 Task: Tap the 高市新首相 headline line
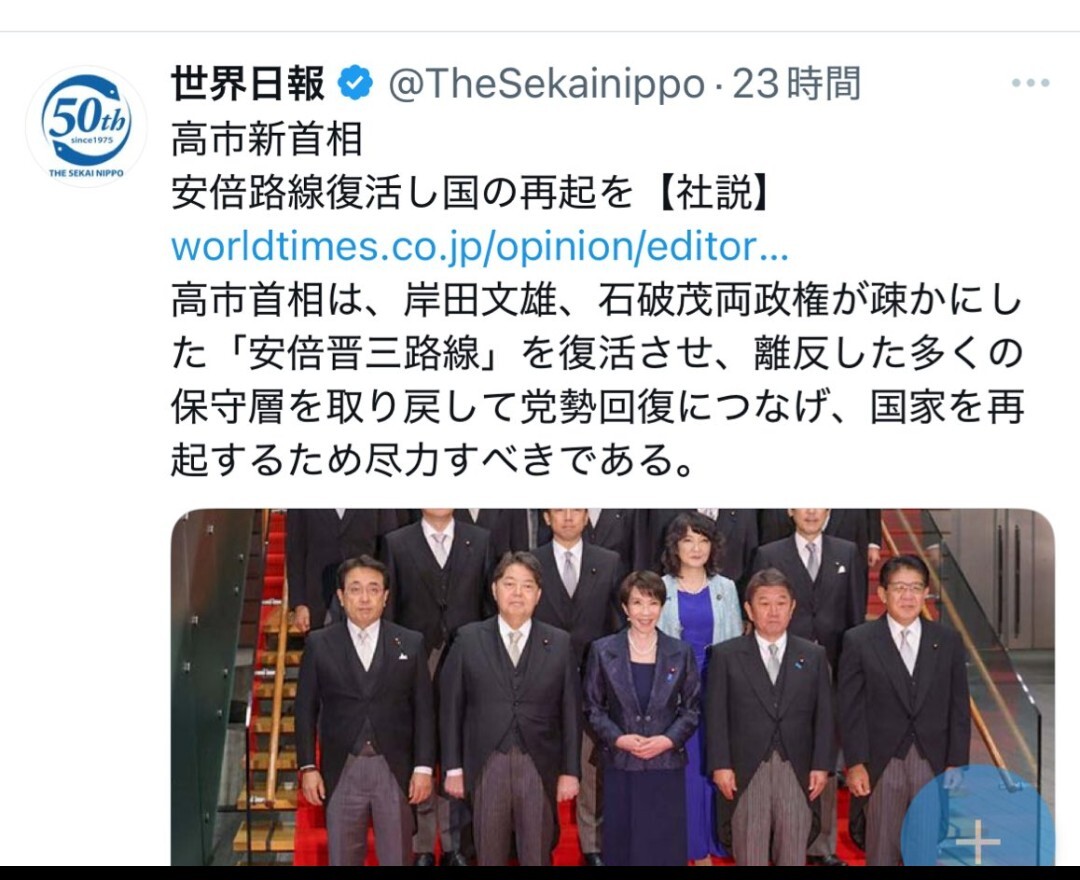pyautogui.click(x=266, y=138)
